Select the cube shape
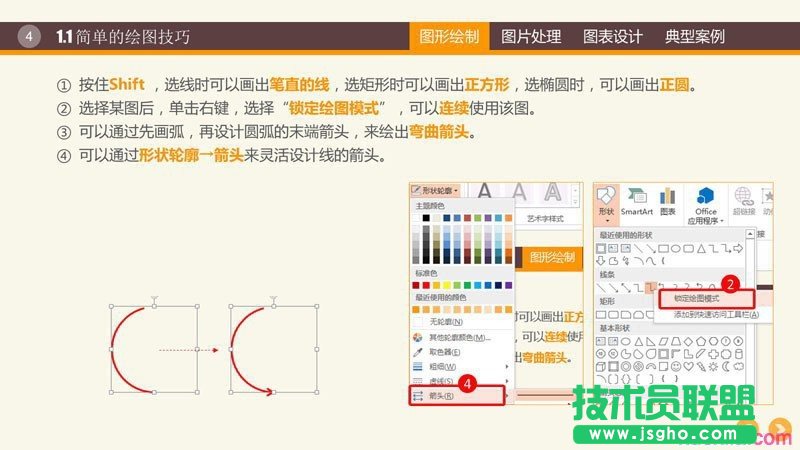Image resolution: width=800 pixels, height=450 pixels. click(x=601, y=367)
